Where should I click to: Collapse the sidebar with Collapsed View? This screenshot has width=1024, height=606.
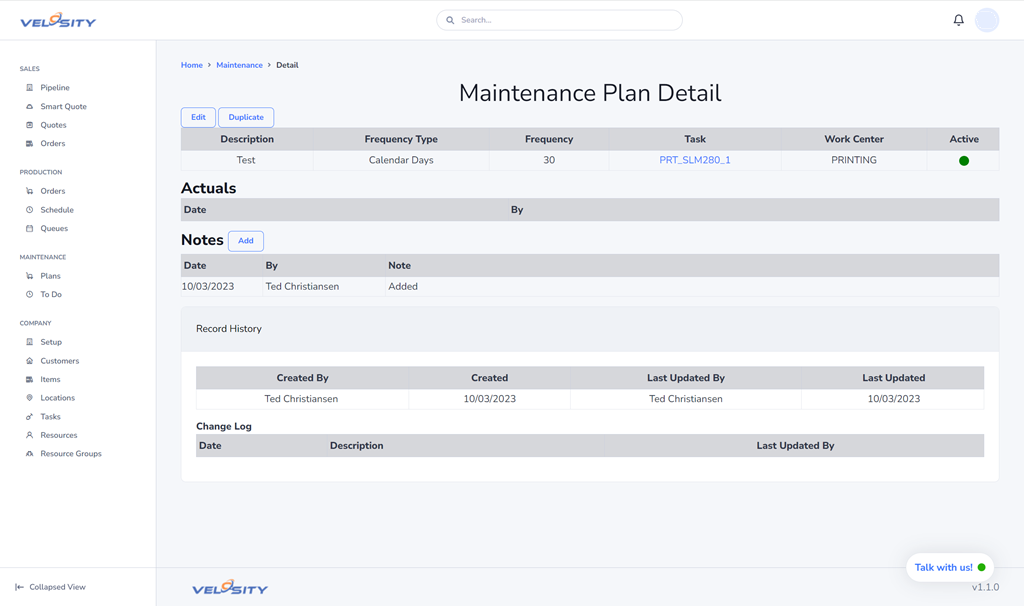[50, 587]
